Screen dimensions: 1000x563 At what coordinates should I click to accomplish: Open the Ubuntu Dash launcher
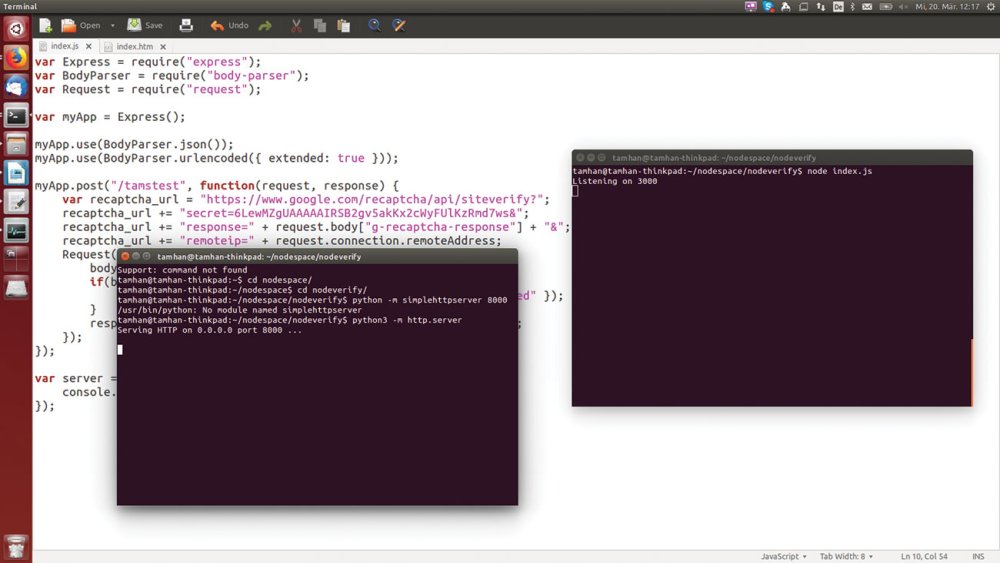pos(16,29)
